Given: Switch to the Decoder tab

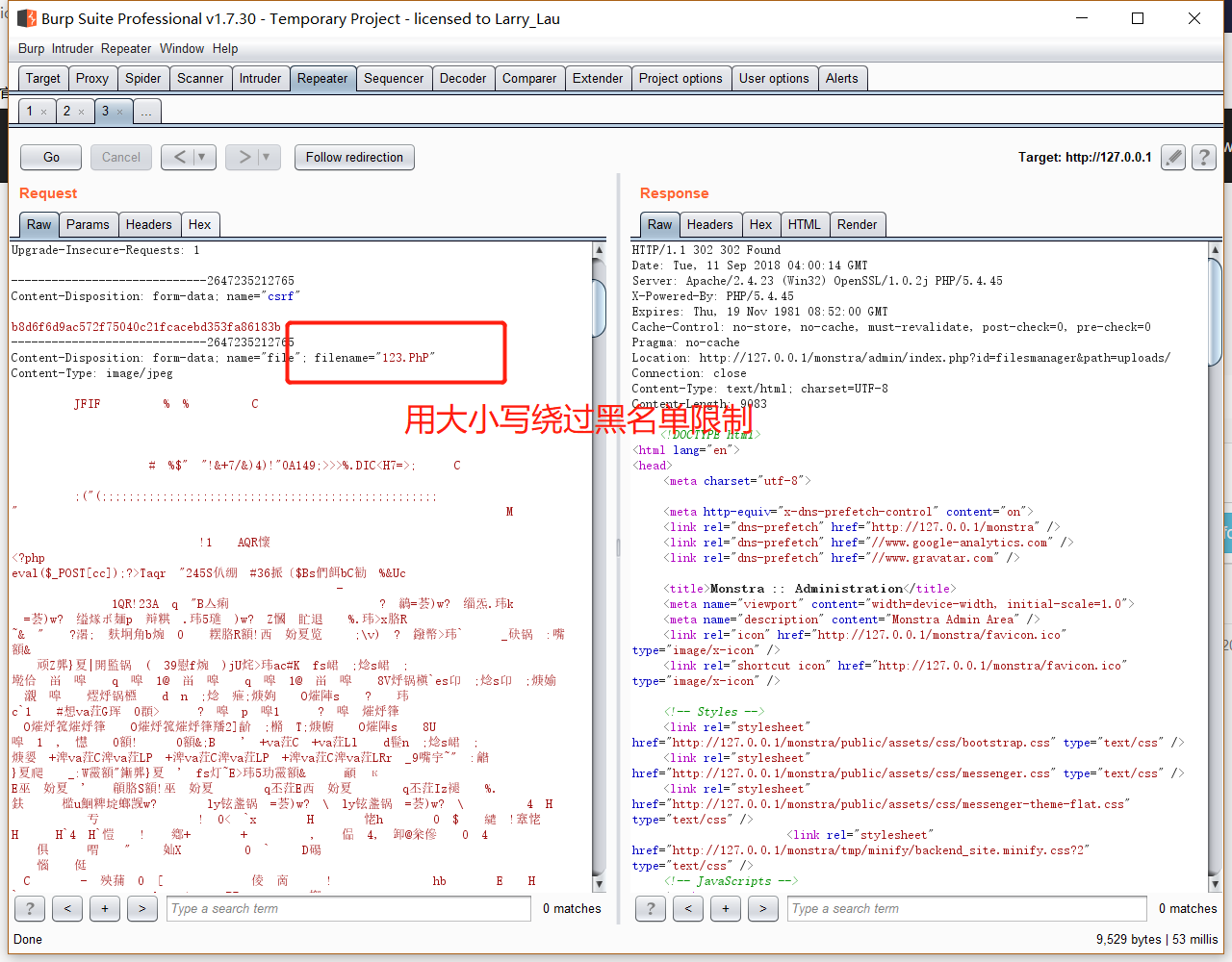Looking at the screenshot, I should tap(463, 79).
